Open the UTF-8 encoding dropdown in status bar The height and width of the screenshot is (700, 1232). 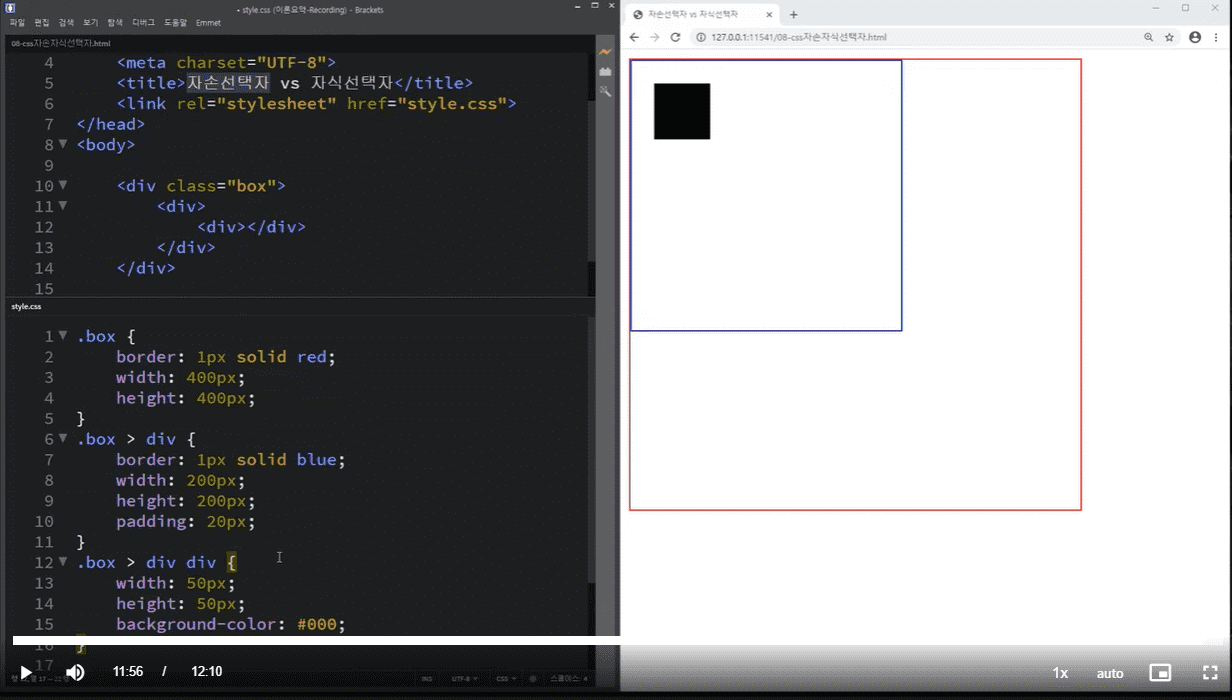465,679
